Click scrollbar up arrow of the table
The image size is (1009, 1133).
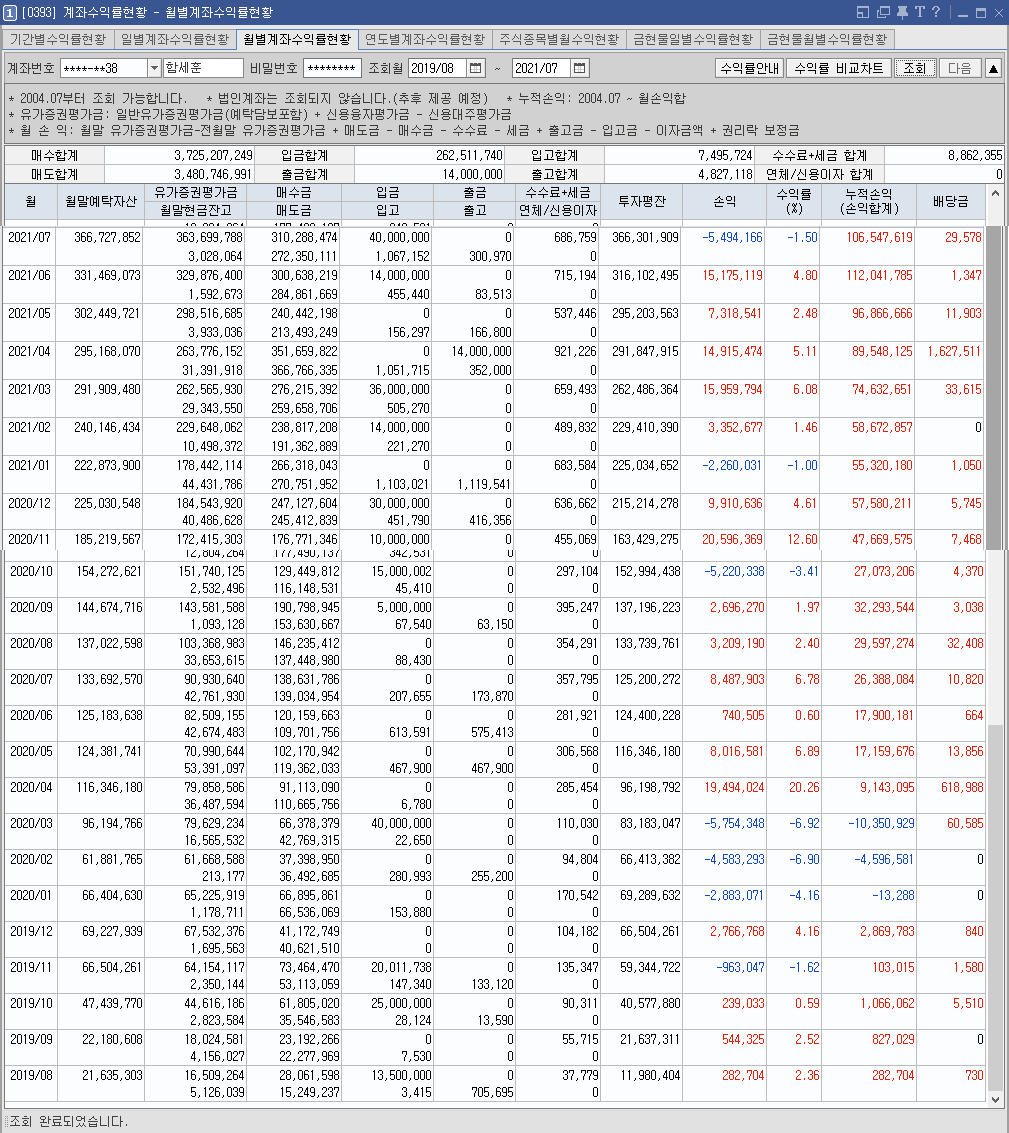pyautogui.click(x=995, y=193)
